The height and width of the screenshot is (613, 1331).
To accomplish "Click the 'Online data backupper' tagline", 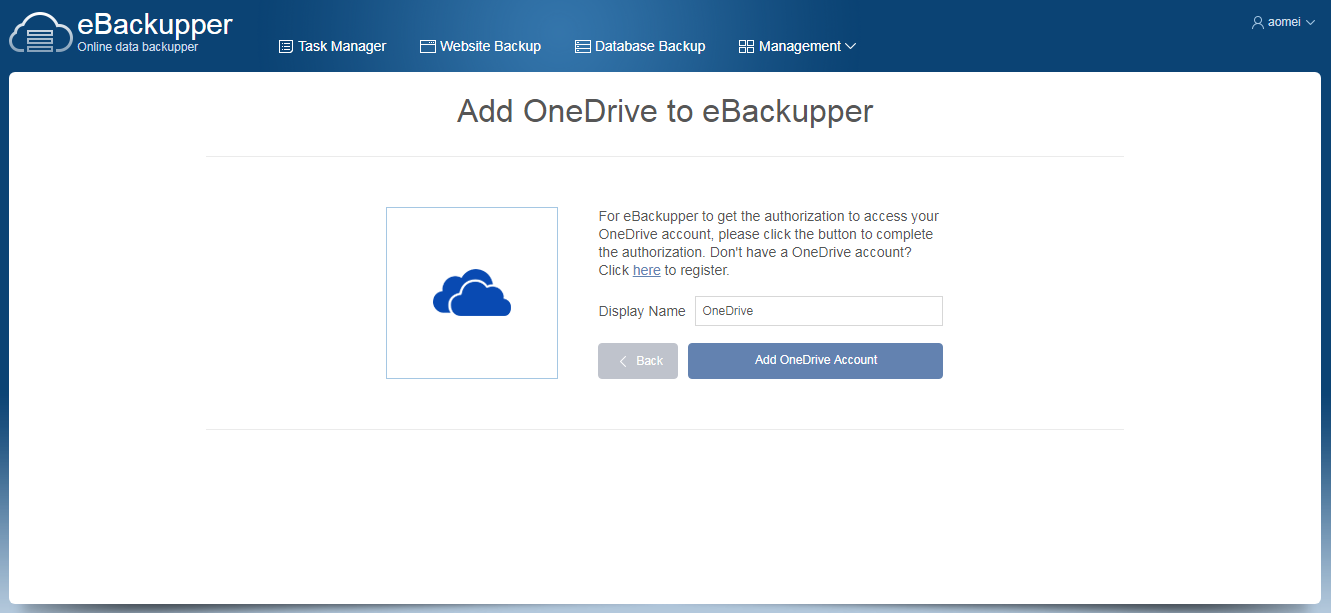I will click(x=138, y=46).
